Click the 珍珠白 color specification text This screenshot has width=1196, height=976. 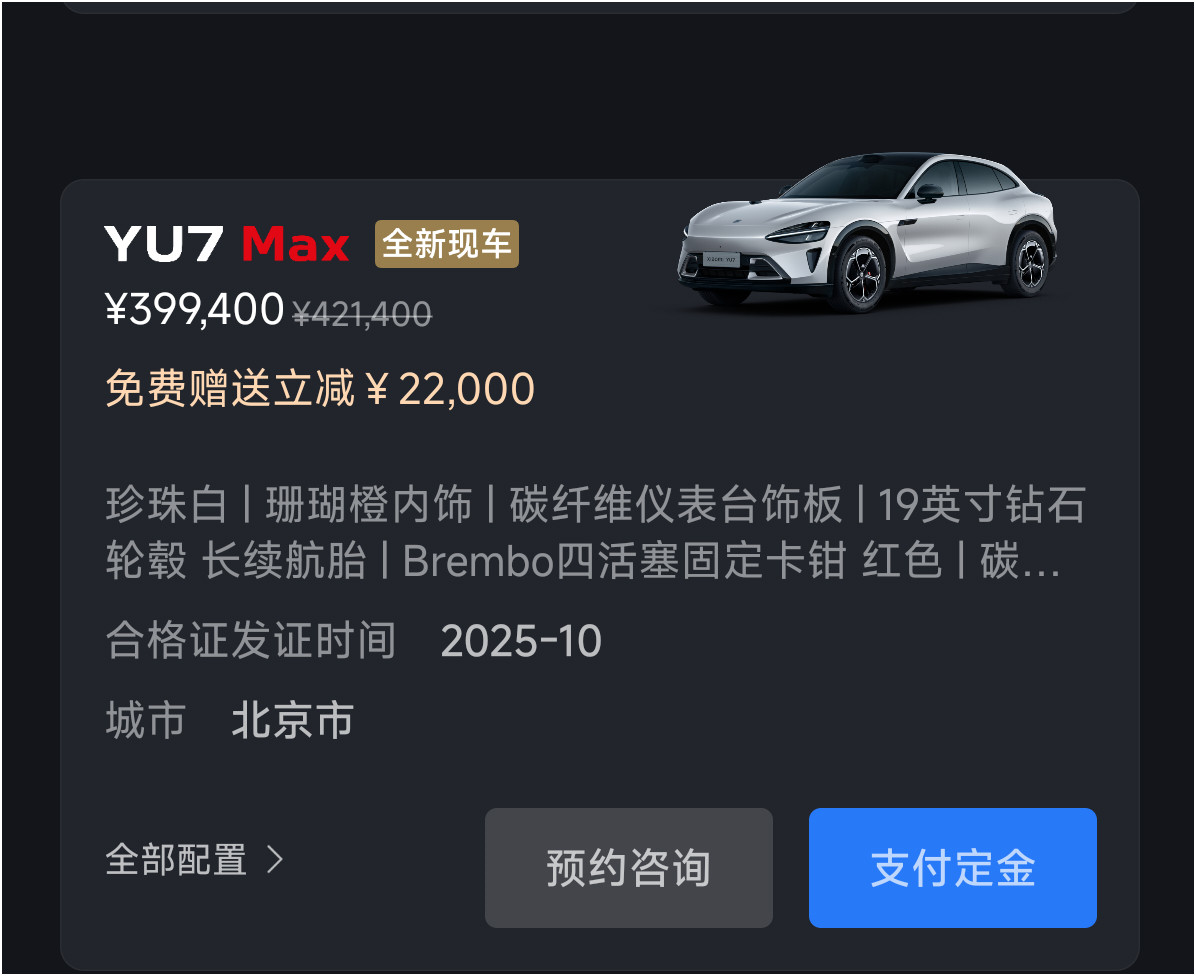pyautogui.click(x=166, y=505)
